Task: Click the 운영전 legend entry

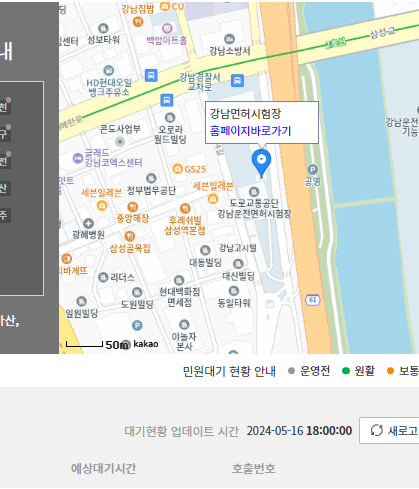Action: coord(309,371)
